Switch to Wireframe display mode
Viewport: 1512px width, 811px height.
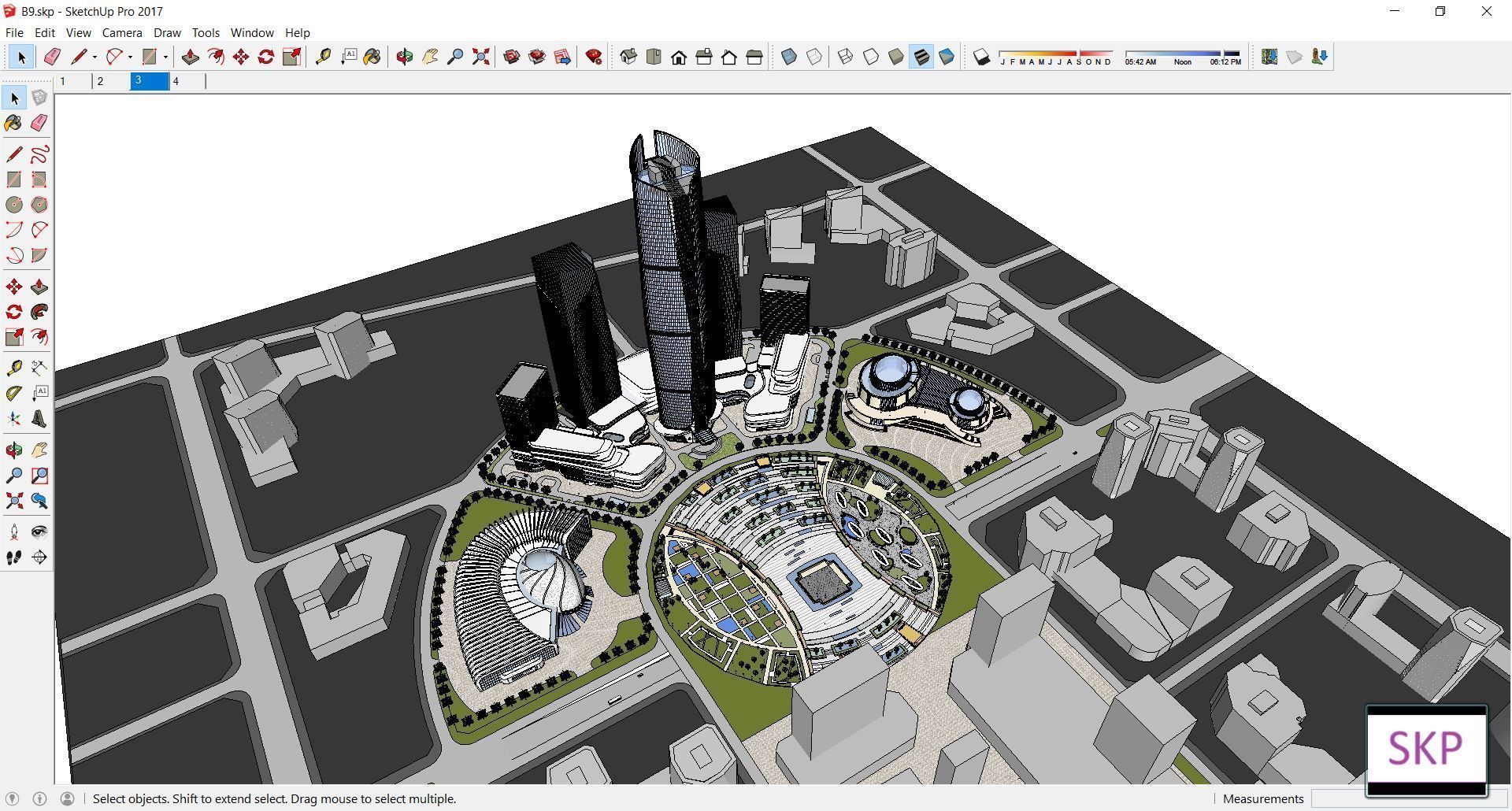tap(844, 57)
